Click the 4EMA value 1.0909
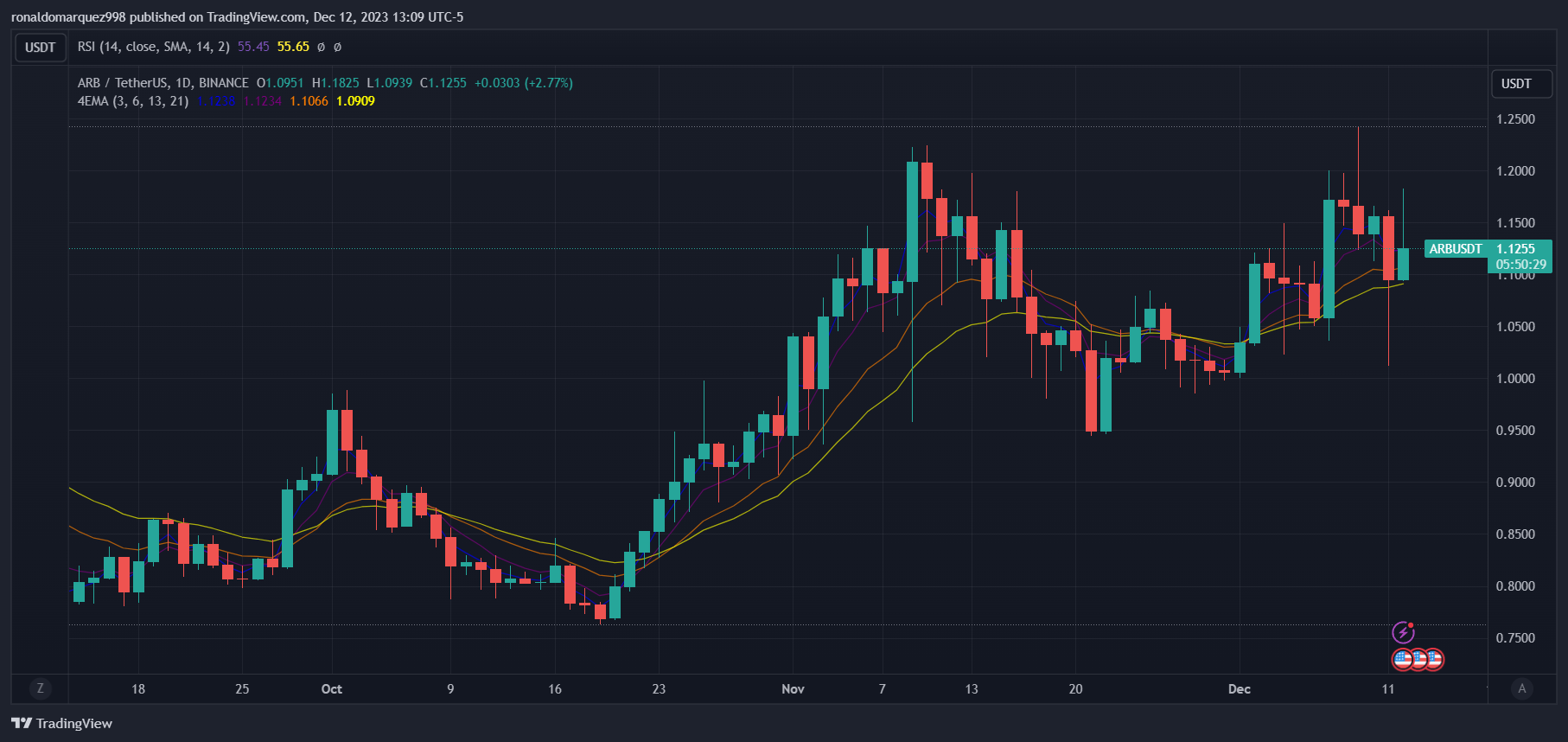The height and width of the screenshot is (742, 1568). click(x=355, y=101)
